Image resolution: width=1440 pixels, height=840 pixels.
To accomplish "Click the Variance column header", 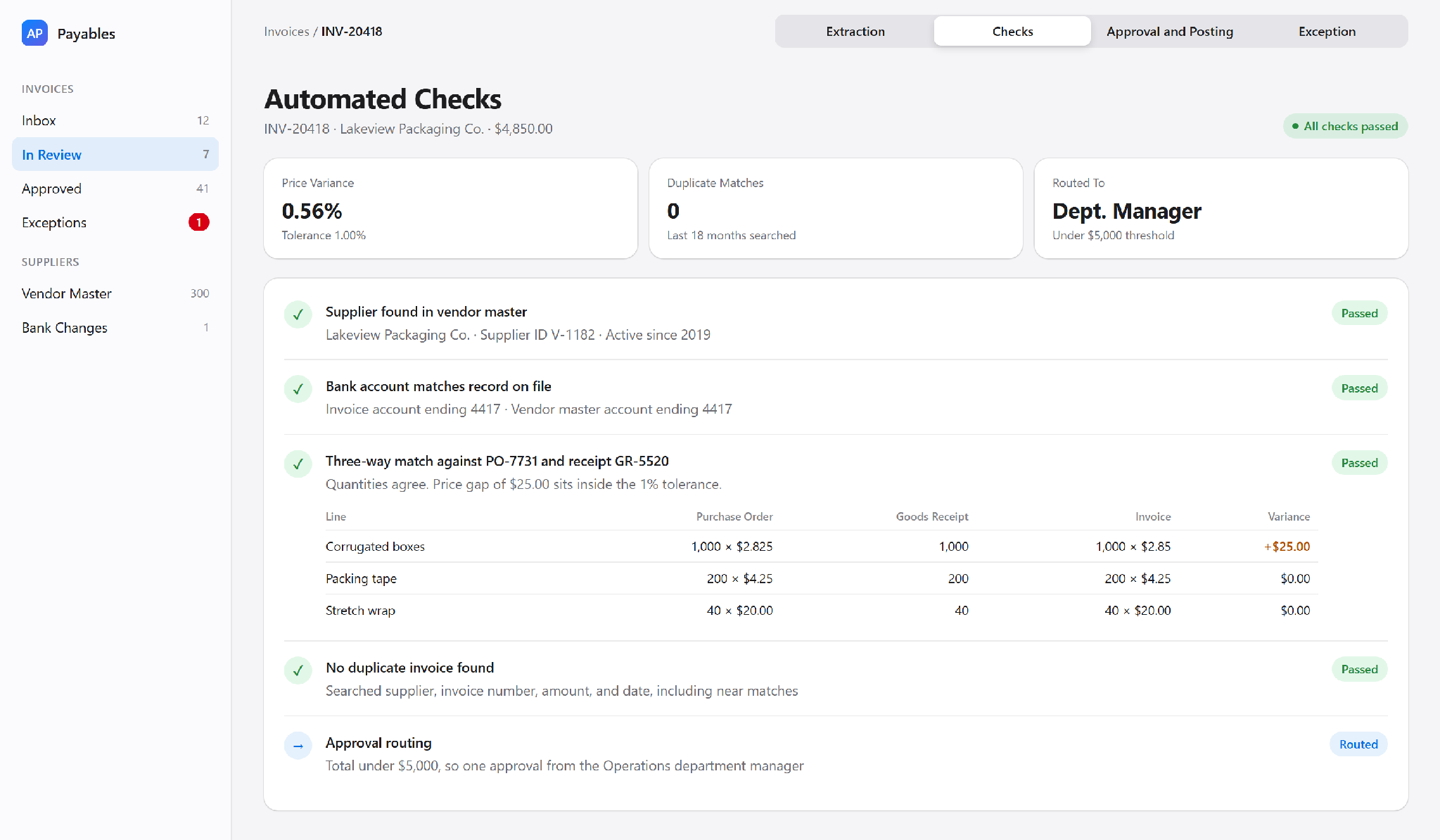I will click(x=1289, y=516).
